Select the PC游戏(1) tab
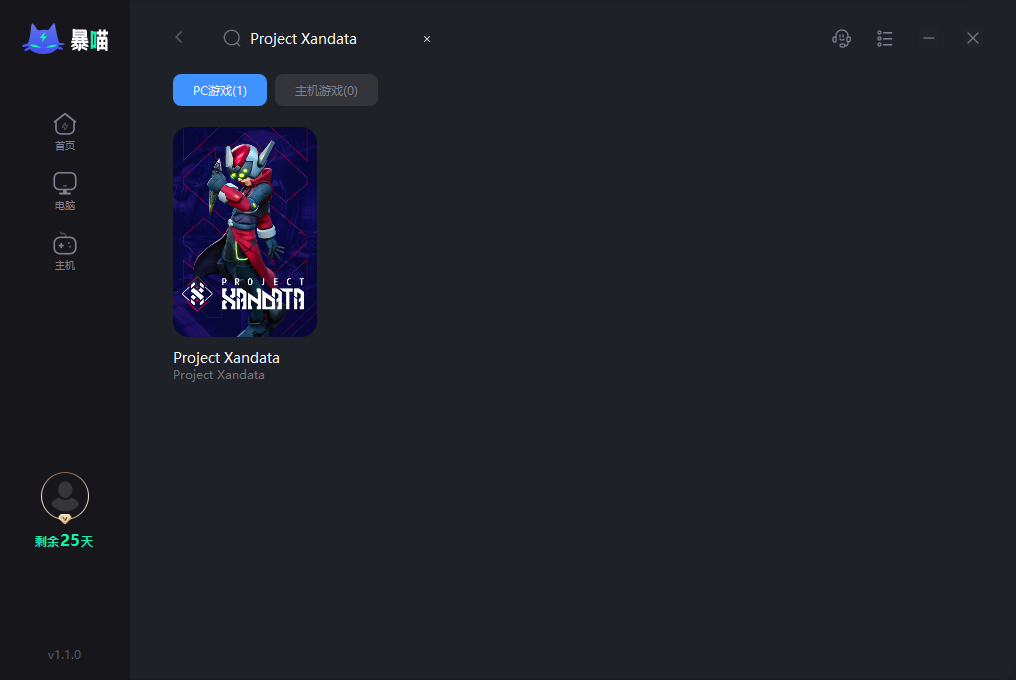1016x680 pixels. tap(220, 90)
